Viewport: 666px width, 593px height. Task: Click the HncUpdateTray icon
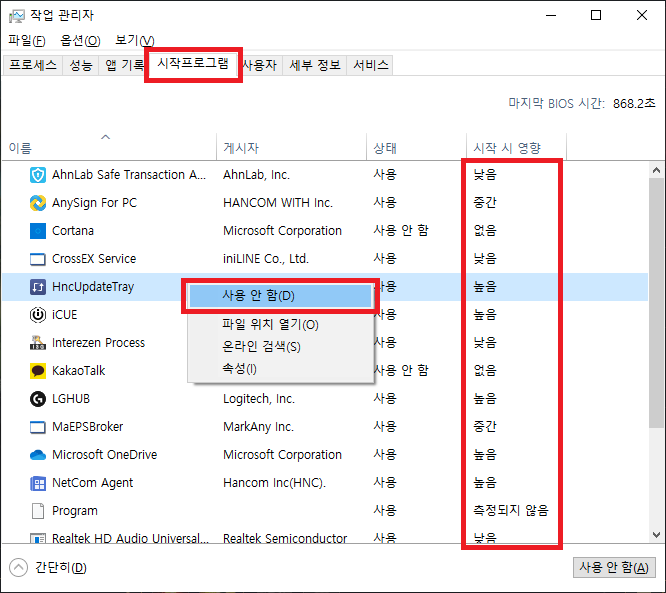[x=38, y=287]
